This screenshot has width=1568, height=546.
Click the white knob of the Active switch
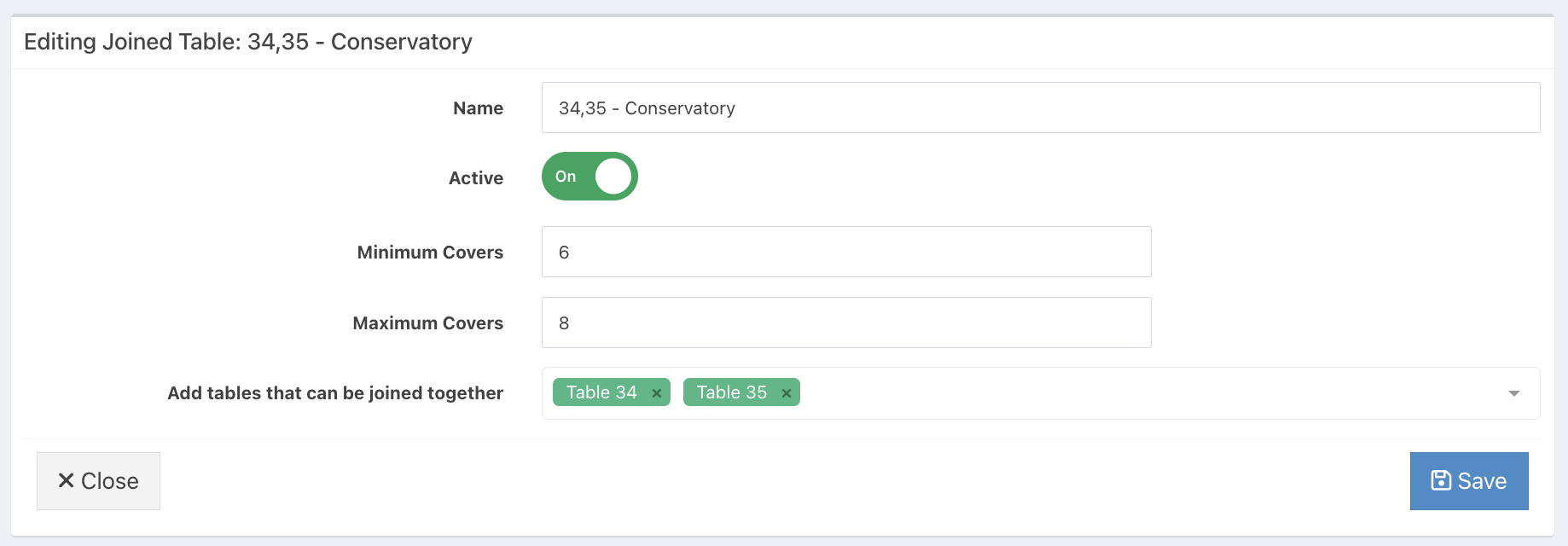pos(613,177)
